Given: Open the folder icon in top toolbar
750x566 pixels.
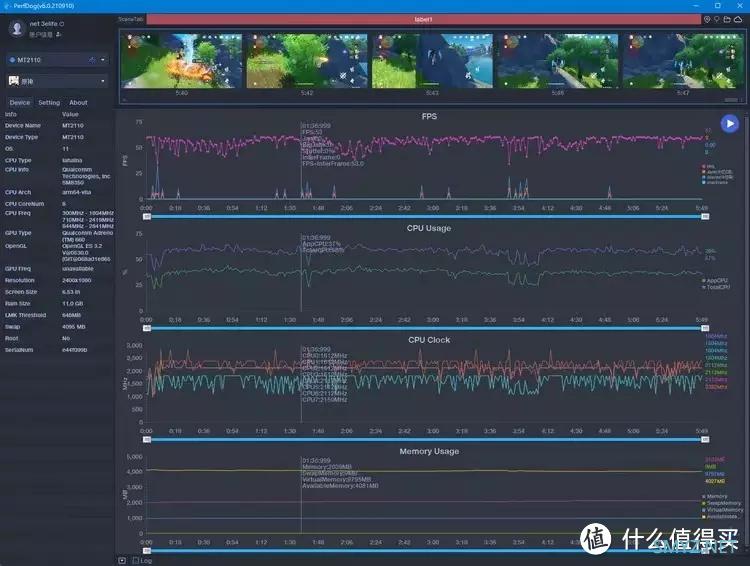Looking at the screenshot, I should tap(727, 19).
